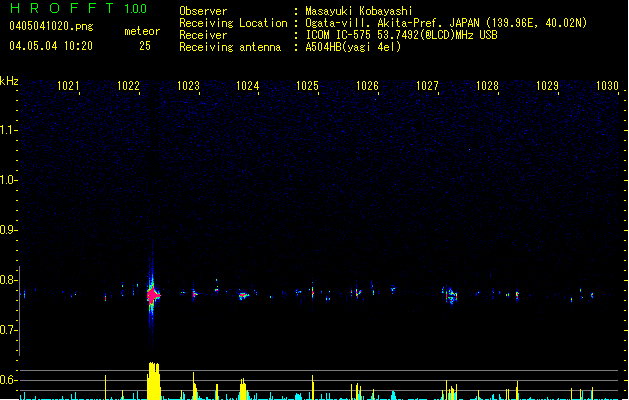Click the meteor count value 25
The height and width of the screenshot is (400, 629).
click(x=145, y=46)
